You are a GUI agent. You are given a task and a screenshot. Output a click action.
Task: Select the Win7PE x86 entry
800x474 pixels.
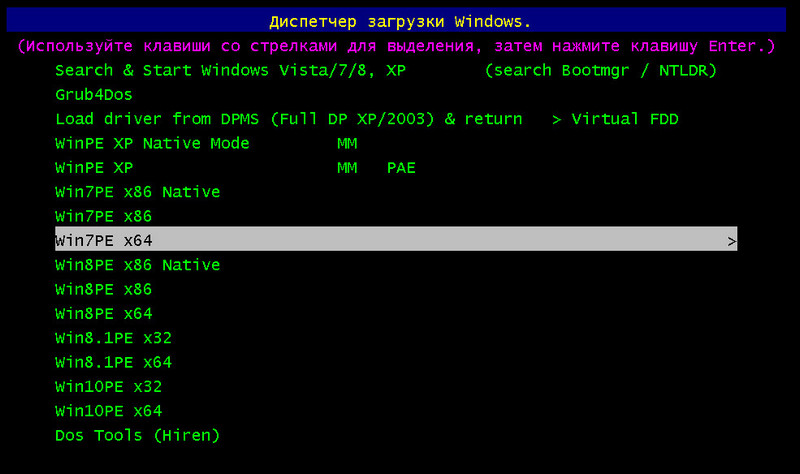(x=104, y=216)
